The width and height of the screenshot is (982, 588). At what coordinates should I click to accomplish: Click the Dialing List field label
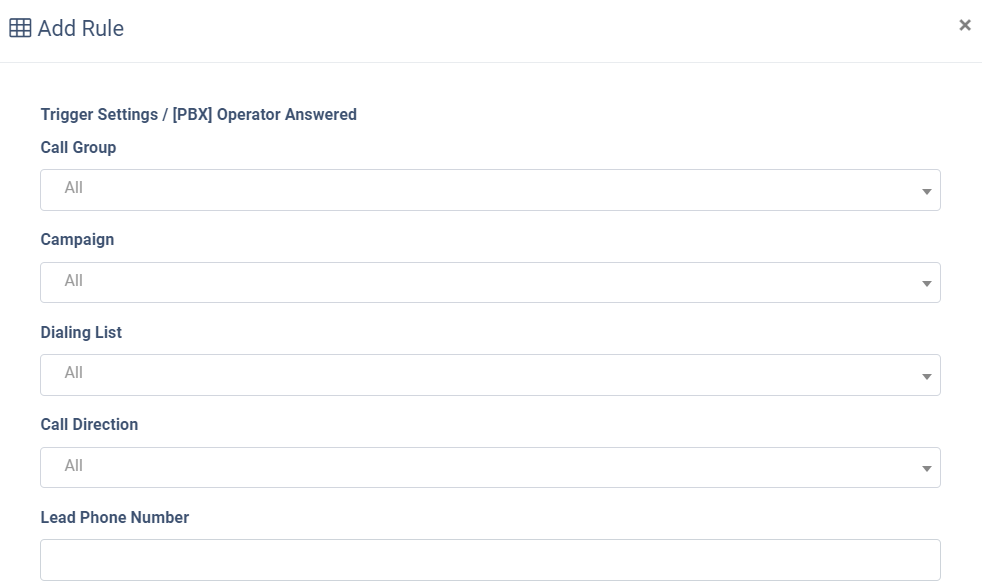click(x=81, y=333)
